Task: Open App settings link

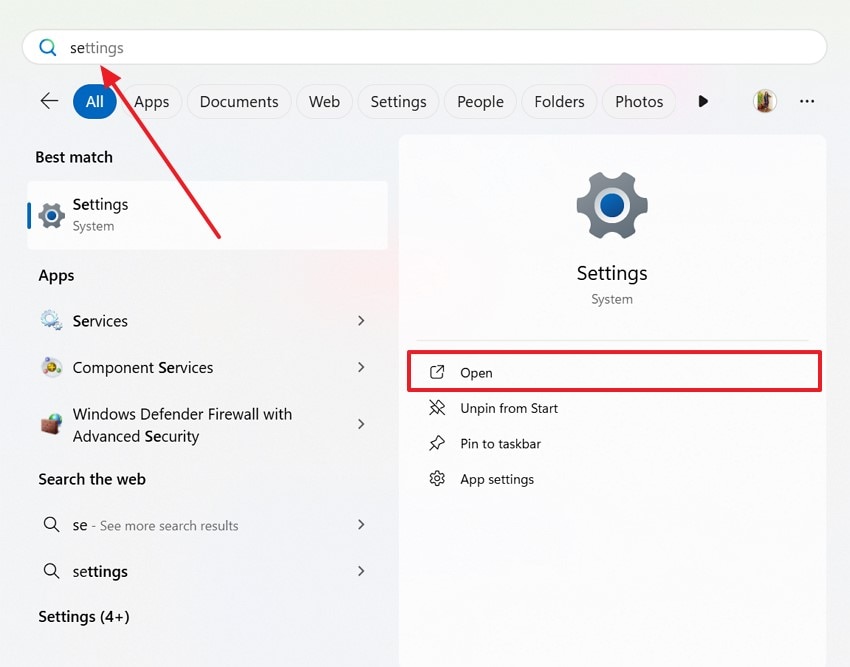Action: tap(496, 480)
